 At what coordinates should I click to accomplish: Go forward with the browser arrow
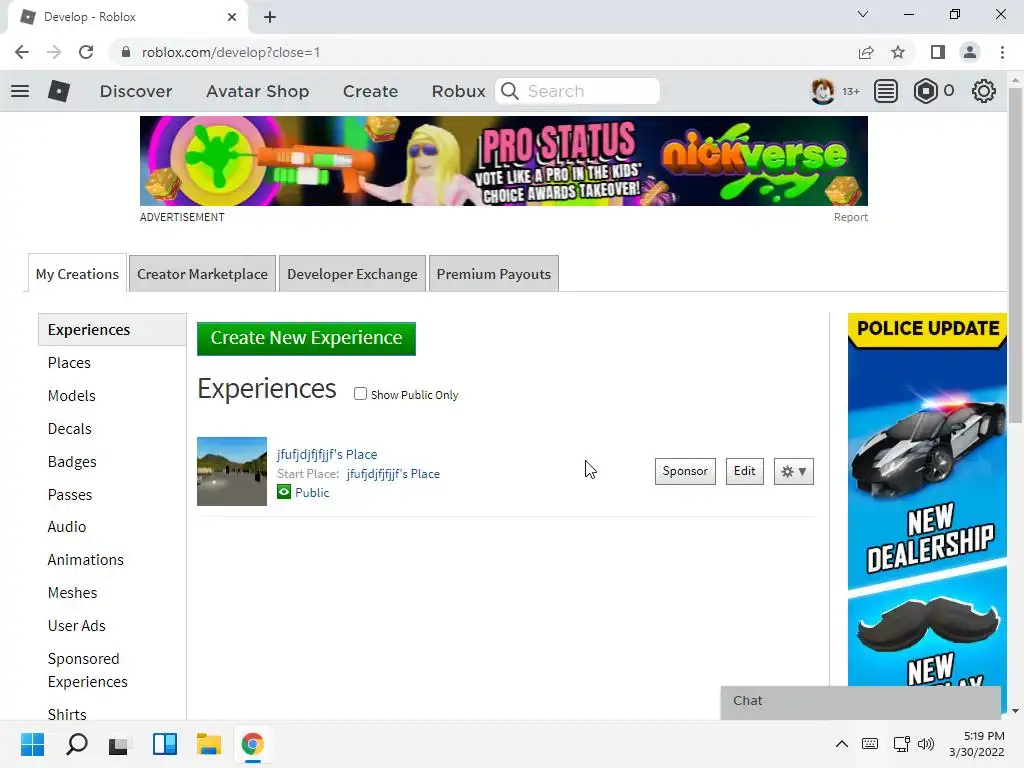pyautogui.click(x=54, y=52)
